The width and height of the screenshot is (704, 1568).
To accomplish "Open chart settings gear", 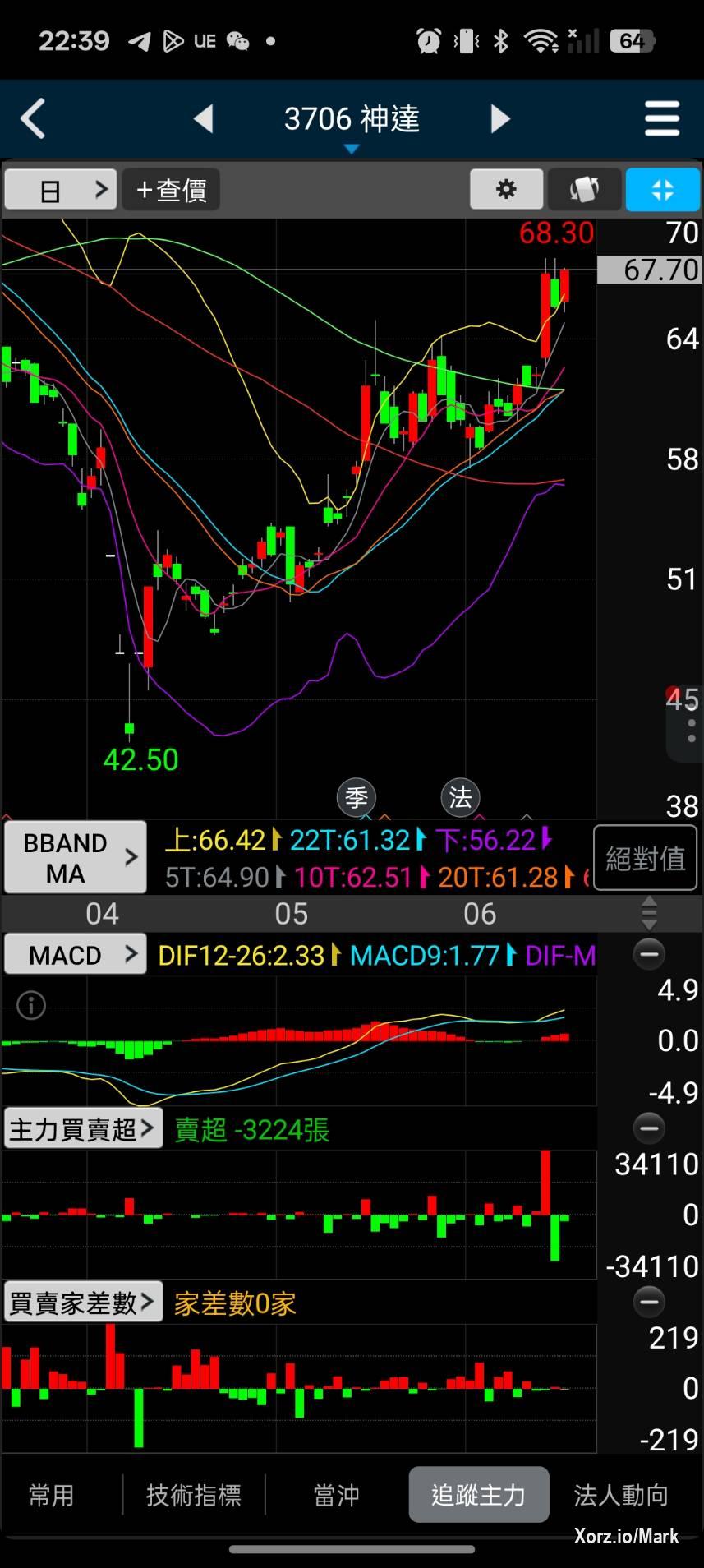I will coord(506,190).
